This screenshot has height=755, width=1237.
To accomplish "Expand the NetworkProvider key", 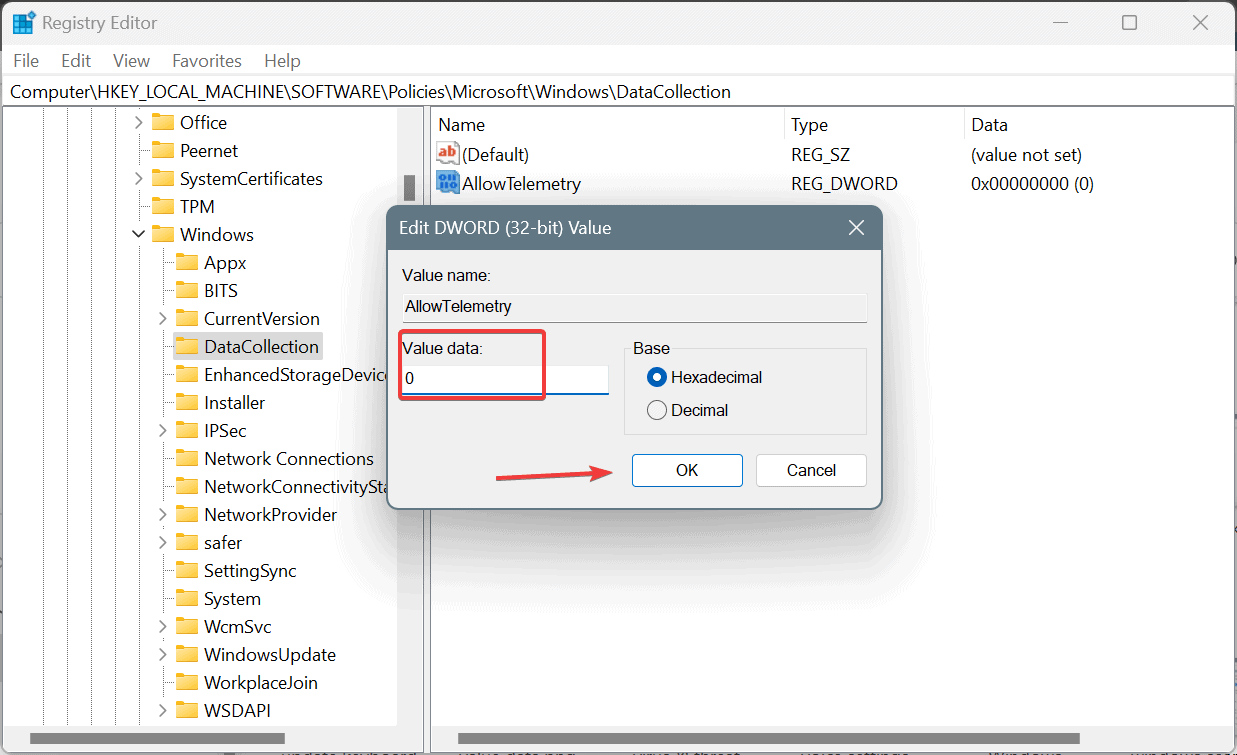I will click(162, 514).
